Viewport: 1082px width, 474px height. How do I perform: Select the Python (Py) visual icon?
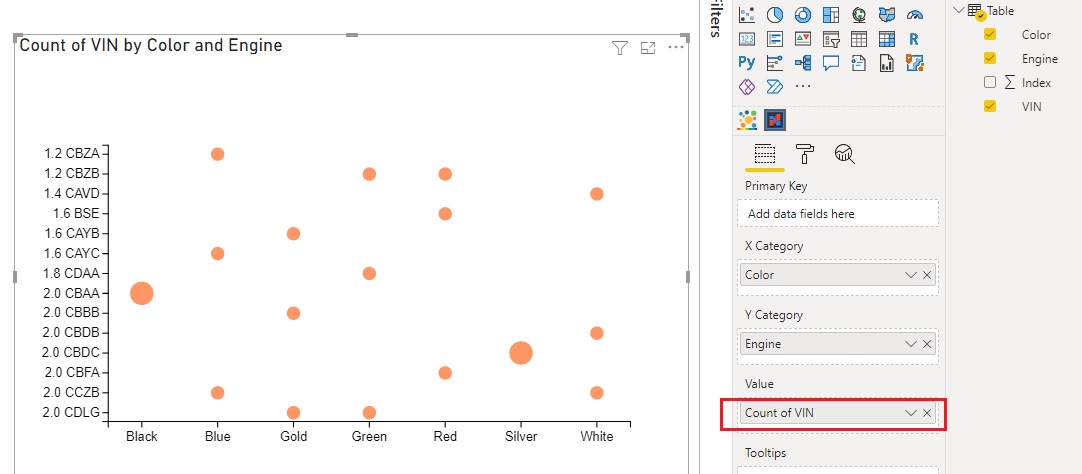[747, 63]
